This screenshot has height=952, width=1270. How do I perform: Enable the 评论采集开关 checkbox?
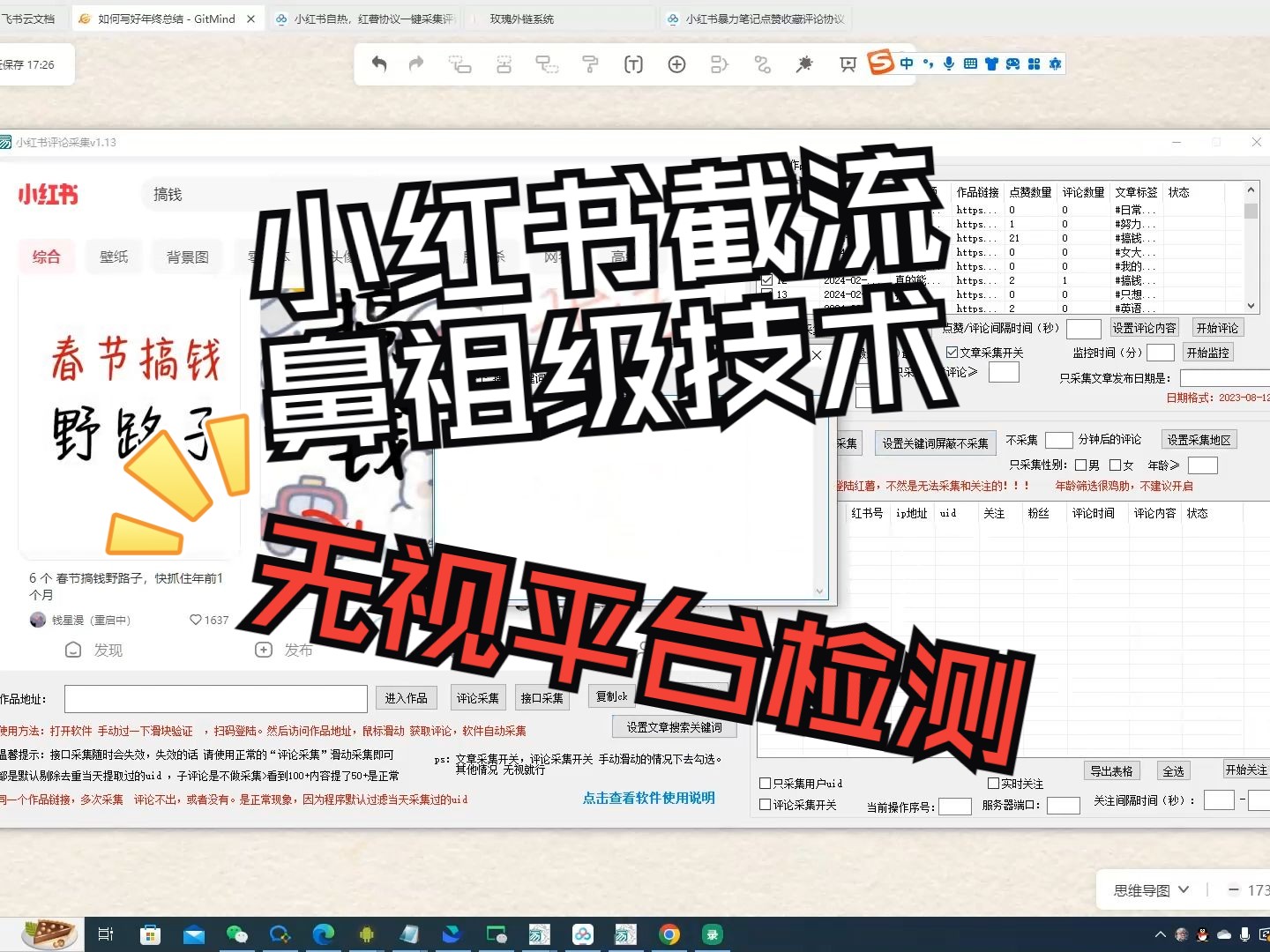[765, 804]
